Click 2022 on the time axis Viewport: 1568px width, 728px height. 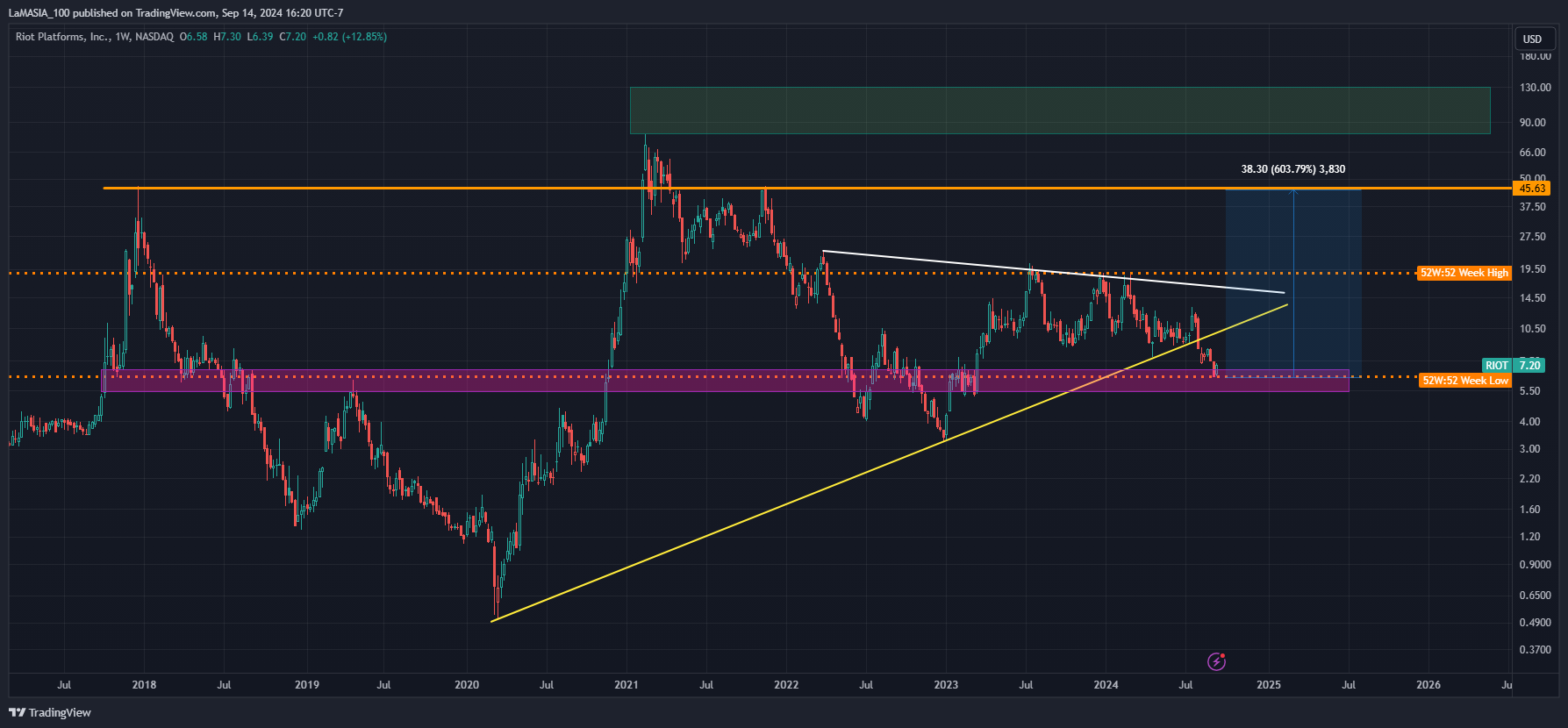point(786,685)
